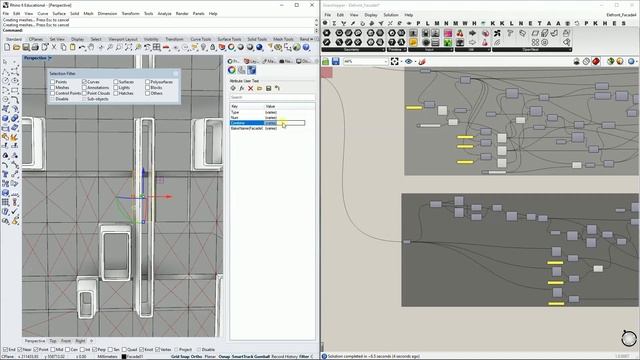Enable the End osnap checkbox

coord(5,350)
